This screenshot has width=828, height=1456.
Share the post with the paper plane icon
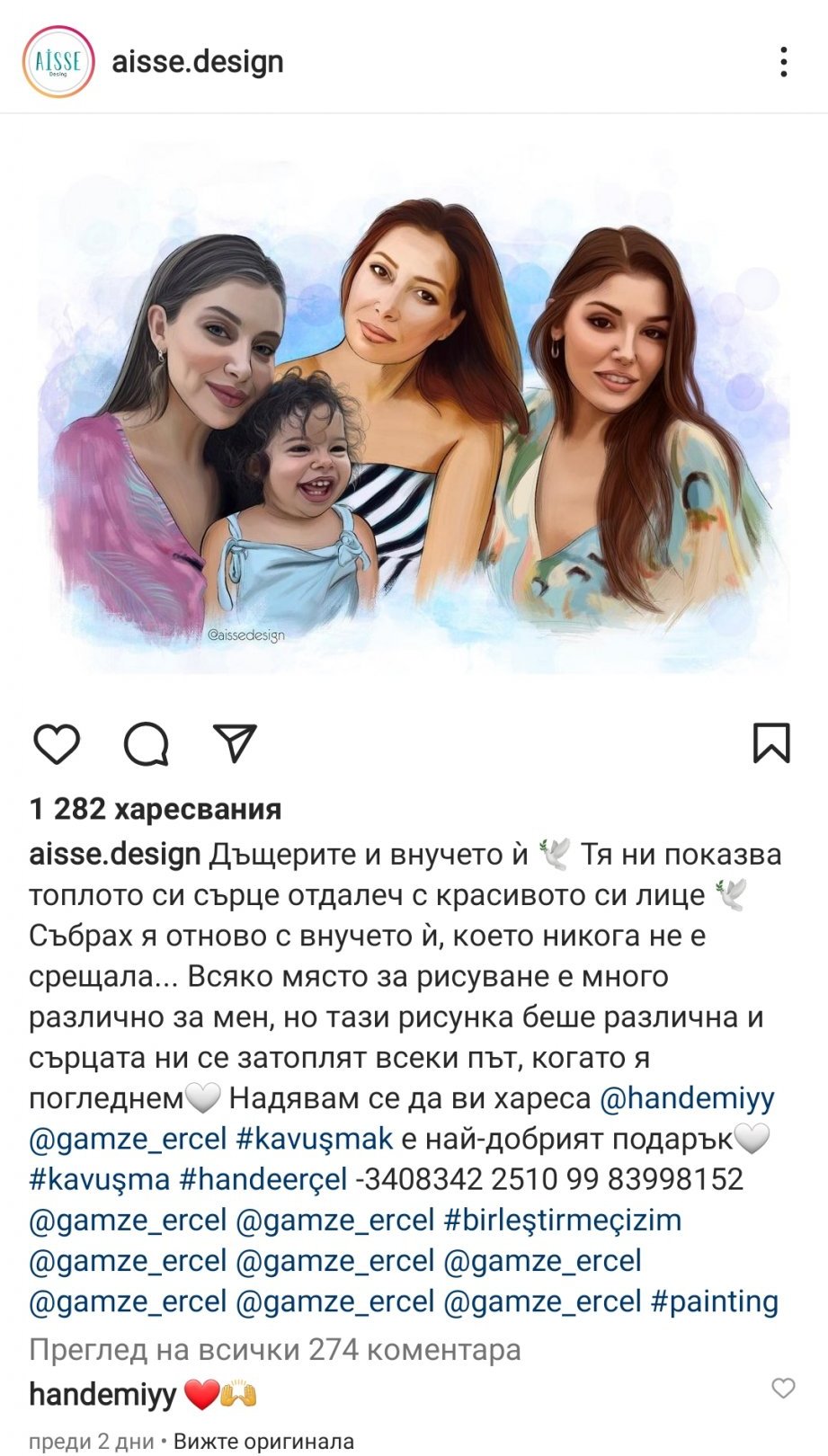236,743
